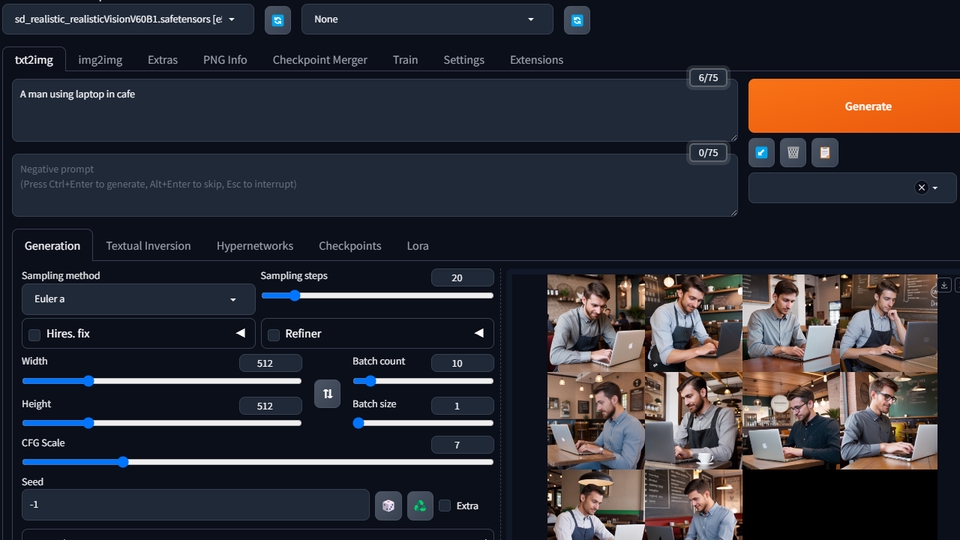Image resolution: width=960 pixels, height=540 pixels.
Task: Click the clipboard apply-styles icon
Action: (825, 152)
